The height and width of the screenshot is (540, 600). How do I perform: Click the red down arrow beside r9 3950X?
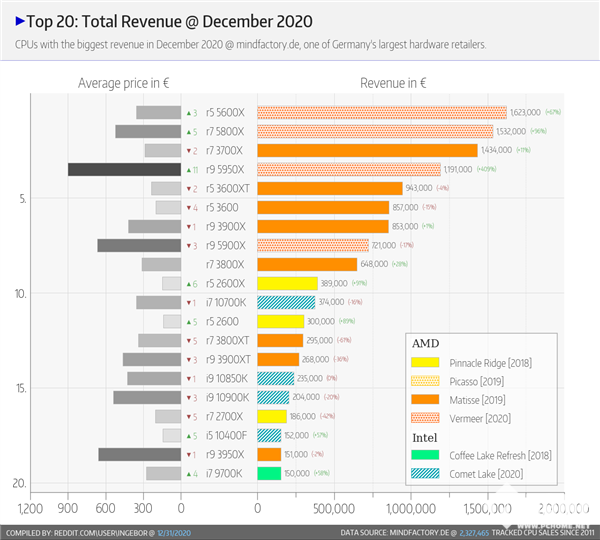pos(188,454)
